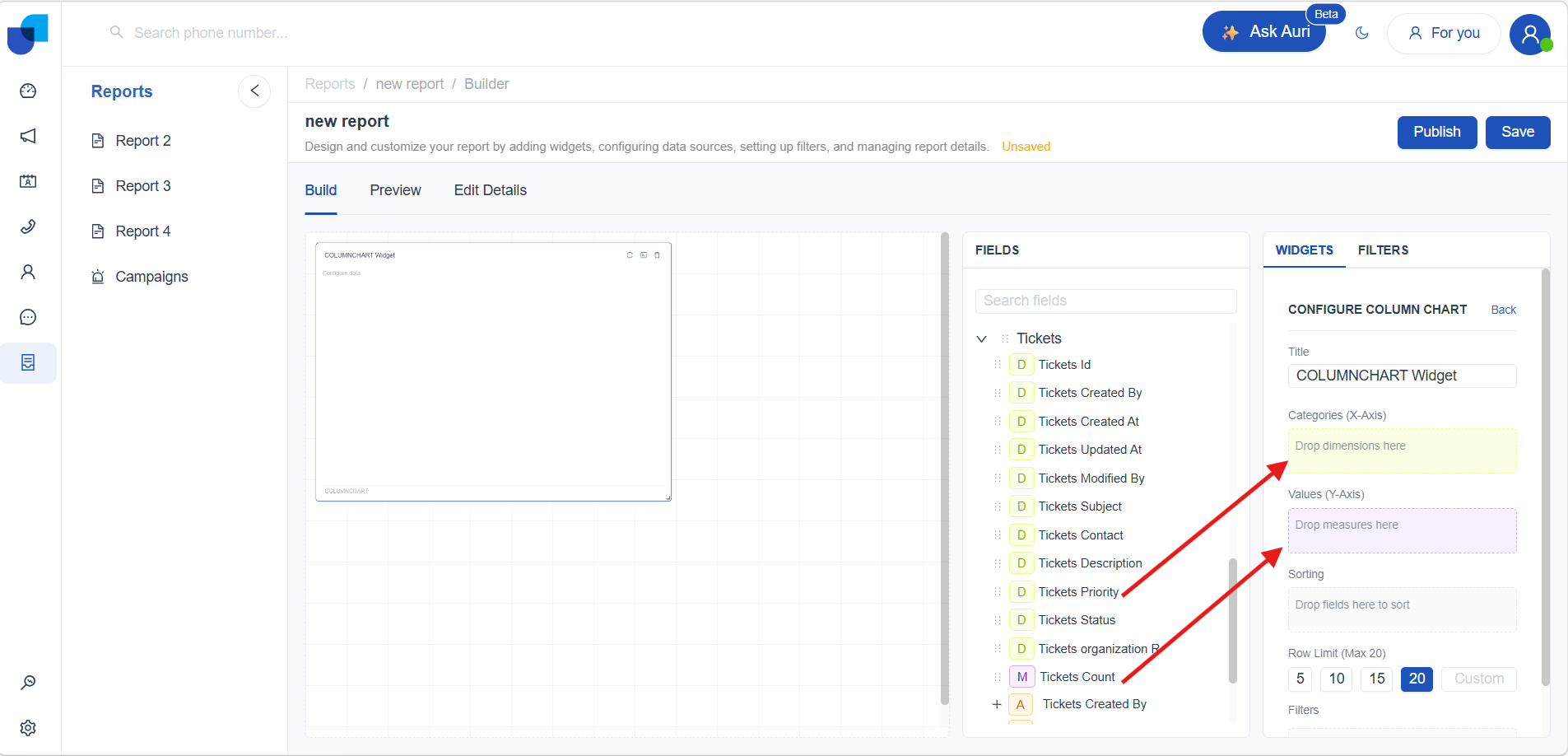
Task: Click the Search fields input box
Action: (1105, 301)
